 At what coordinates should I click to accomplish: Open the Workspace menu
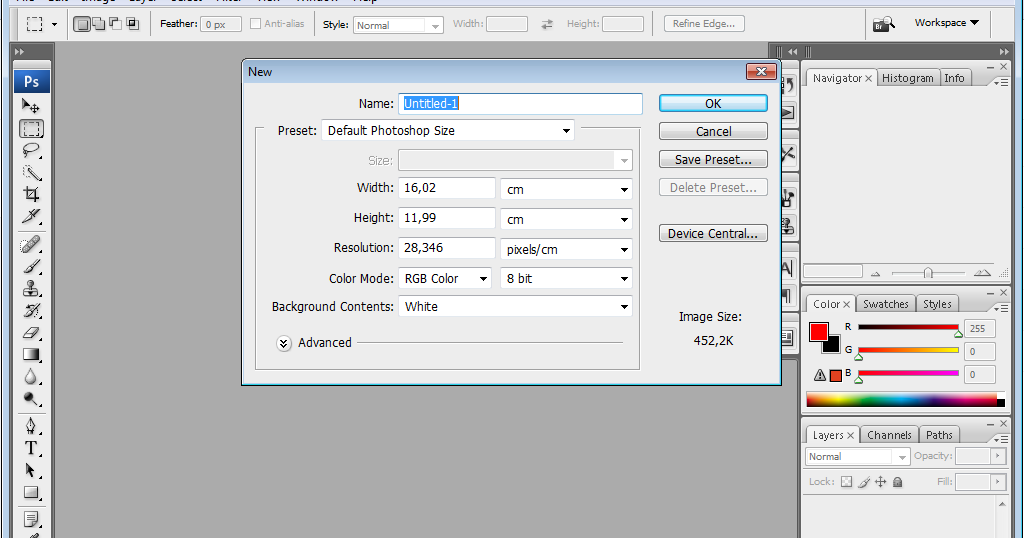click(x=946, y=23)
